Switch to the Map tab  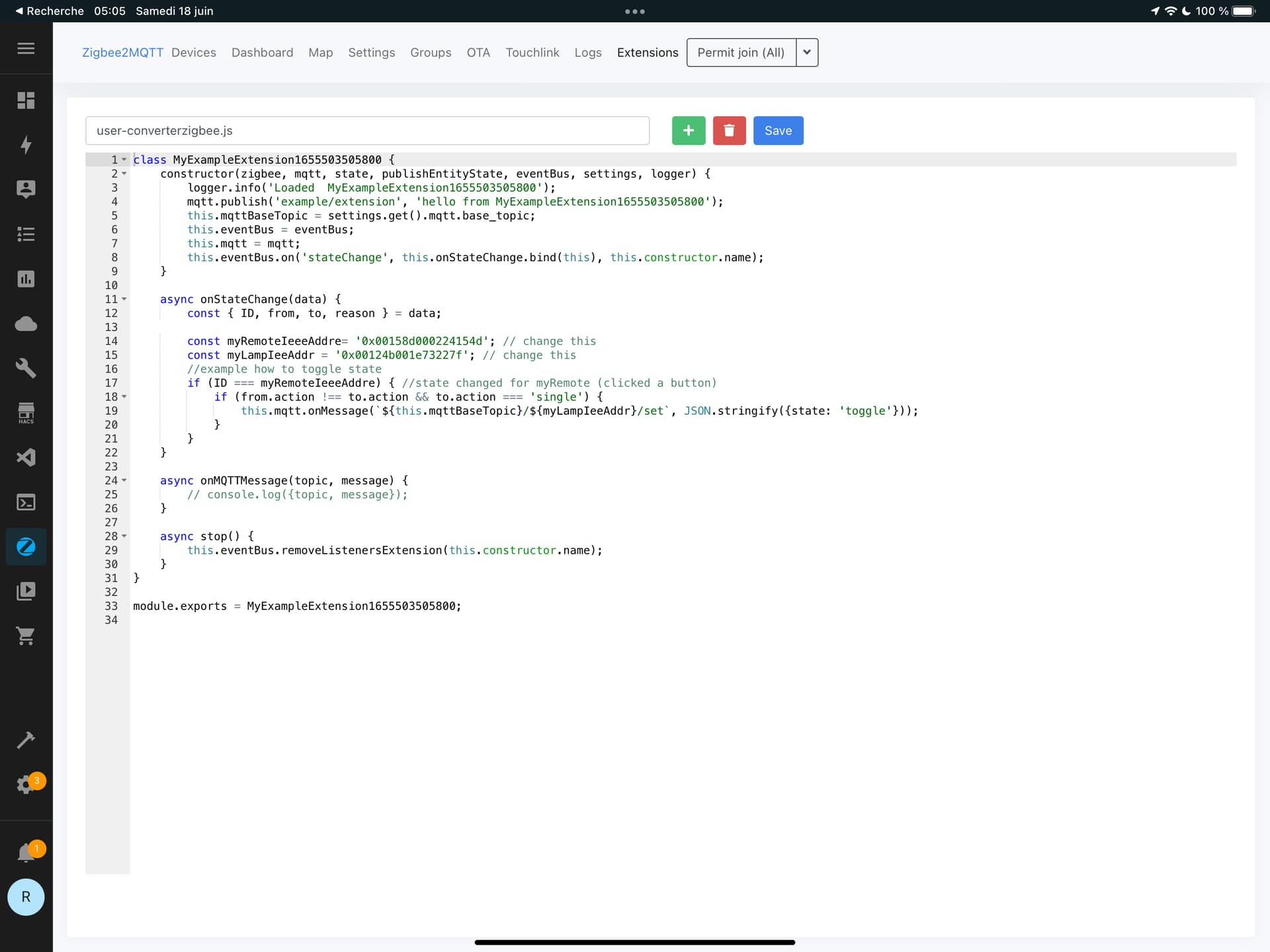point(320,52)
